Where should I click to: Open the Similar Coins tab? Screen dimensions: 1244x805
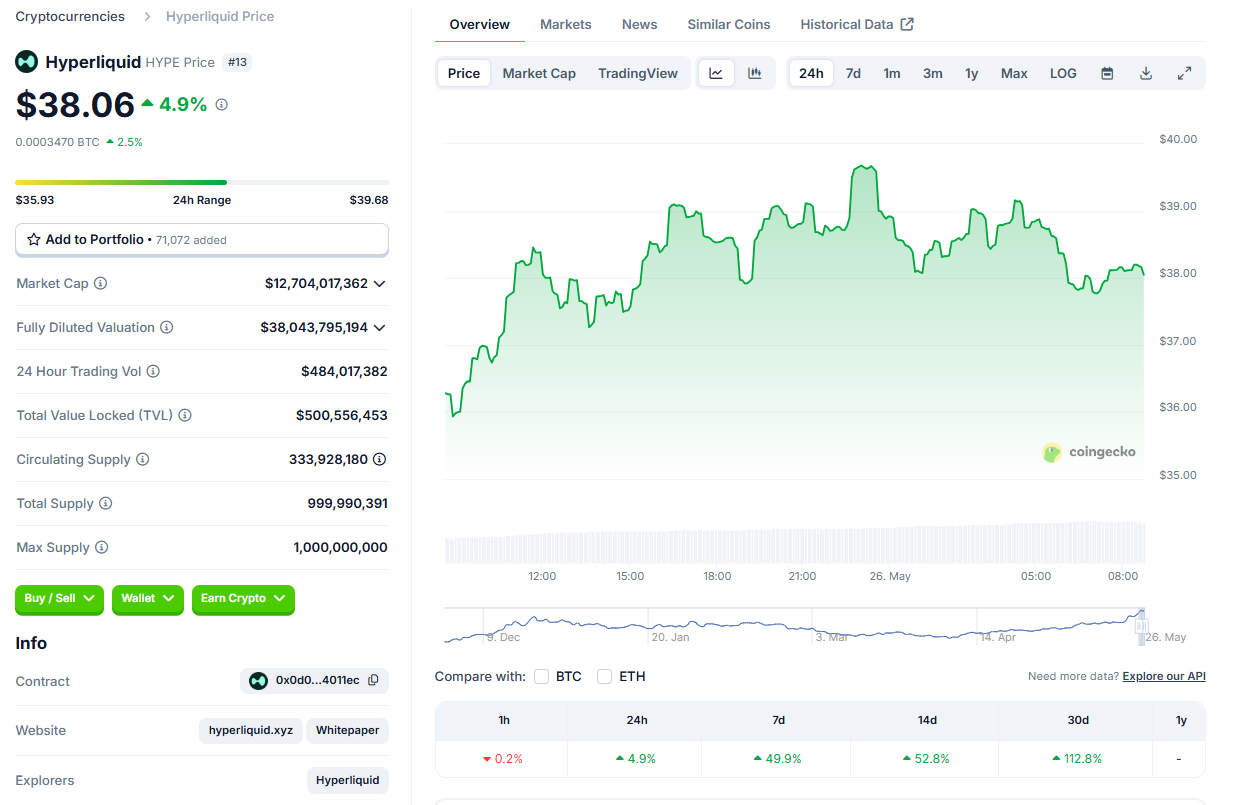tap(729, 24)
